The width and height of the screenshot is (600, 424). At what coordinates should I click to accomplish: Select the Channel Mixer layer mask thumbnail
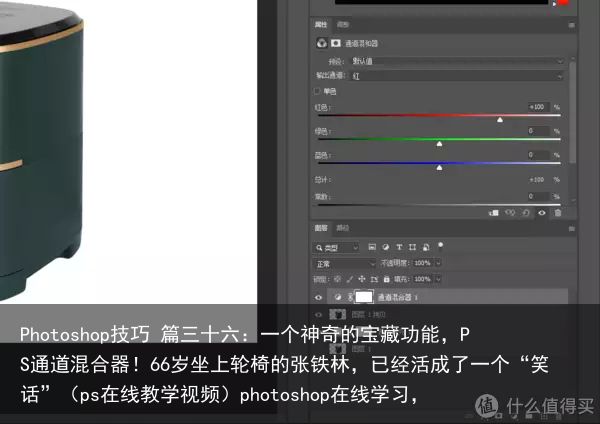click(364, 297)
